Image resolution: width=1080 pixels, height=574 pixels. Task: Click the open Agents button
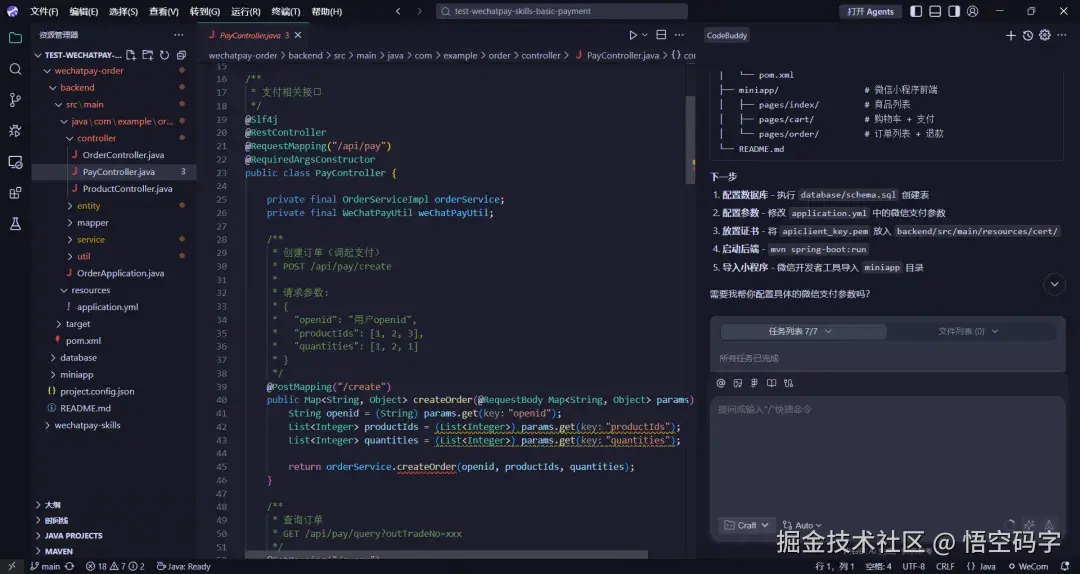pos(871,11)
